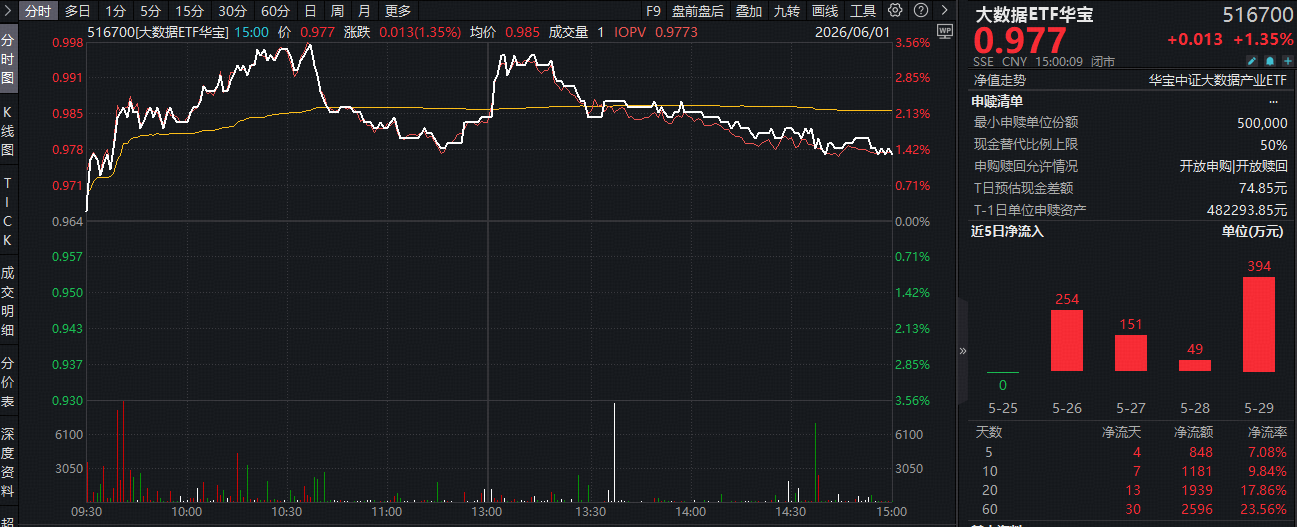The image size is (1297, 527).
Task: Switch to the 多日 tab
Action: coord(78,11)
